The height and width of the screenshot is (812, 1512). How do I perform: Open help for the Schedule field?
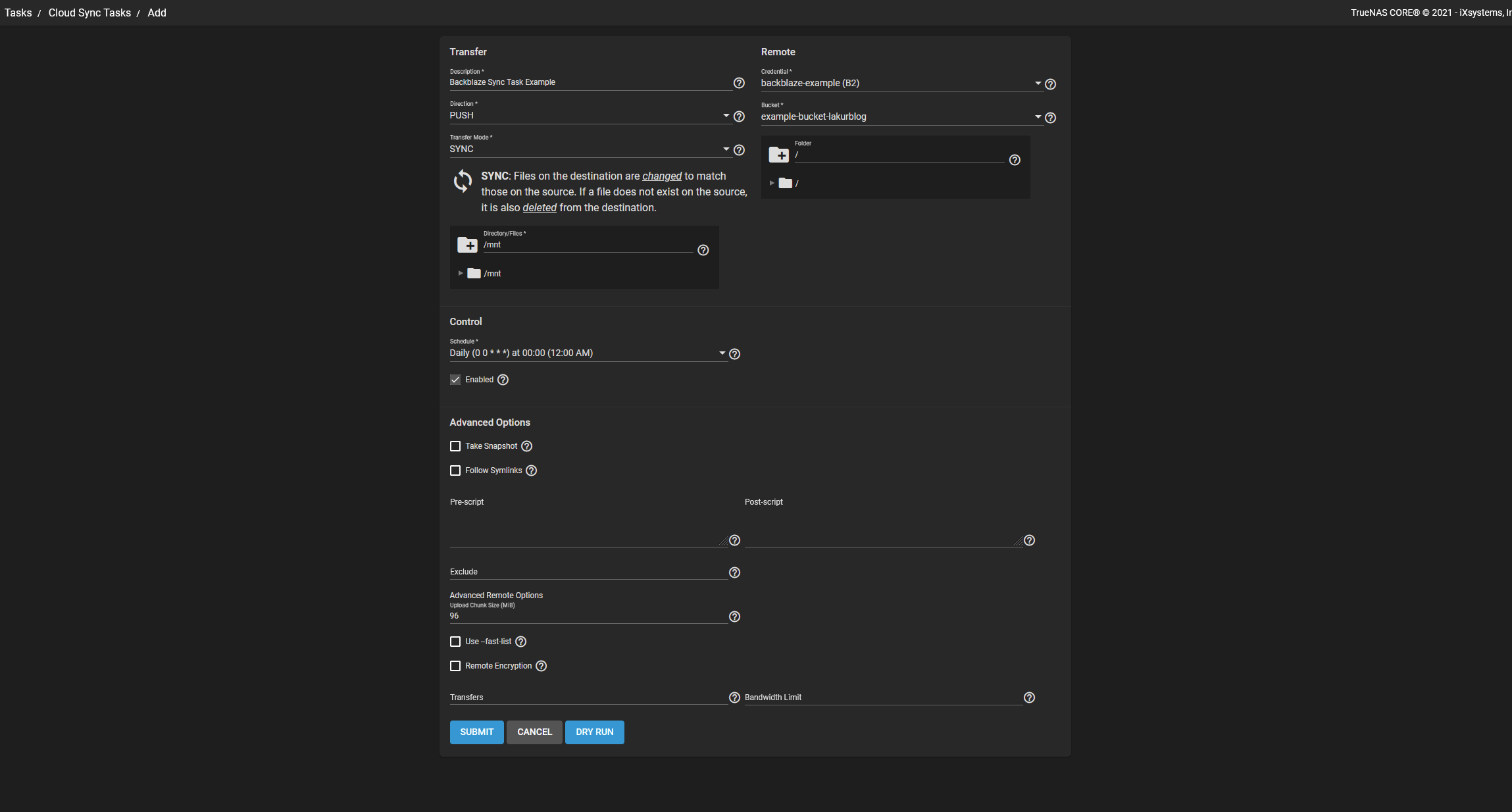click(x=734, y=353)
